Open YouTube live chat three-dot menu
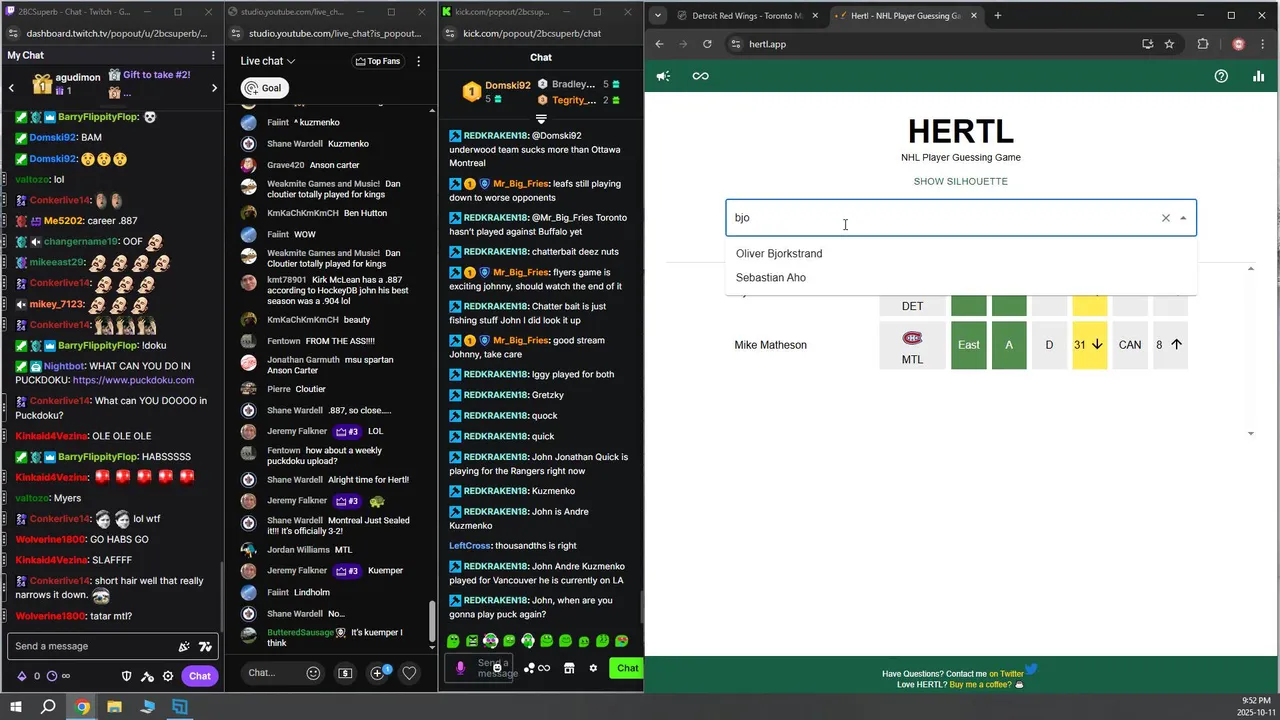1280x720 pixels. (419, 61)
